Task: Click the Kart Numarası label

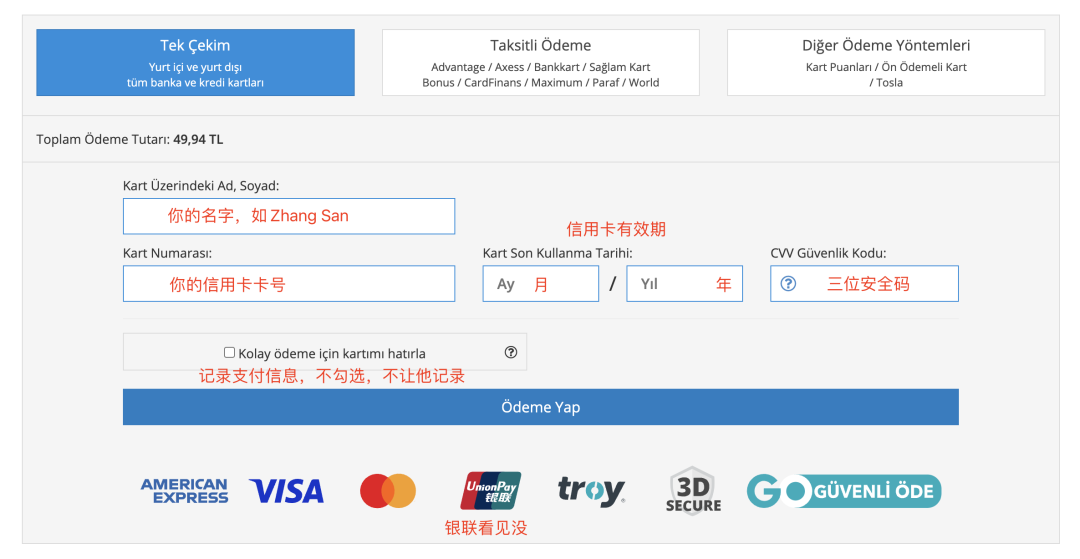Action: pos(167,253)
